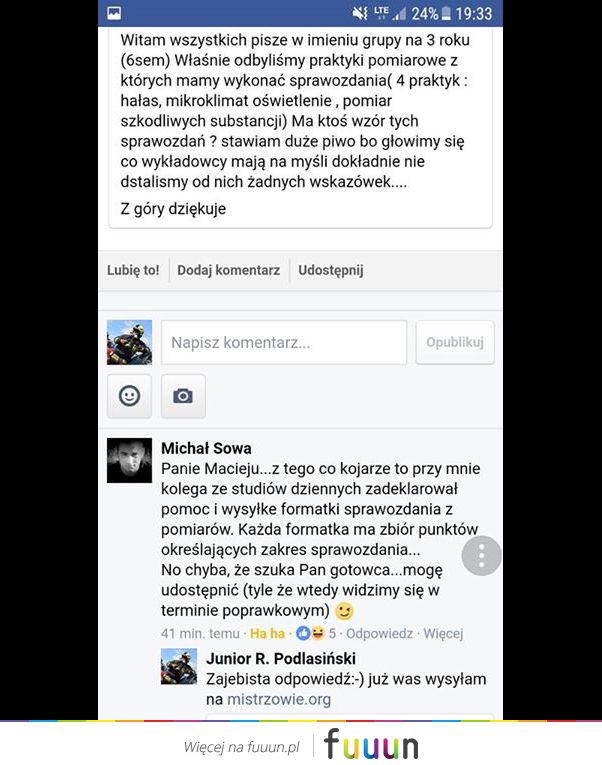Expand the Więcej options on comment
The height and width of the screenshot is (765, 602).
pos(443,633)
